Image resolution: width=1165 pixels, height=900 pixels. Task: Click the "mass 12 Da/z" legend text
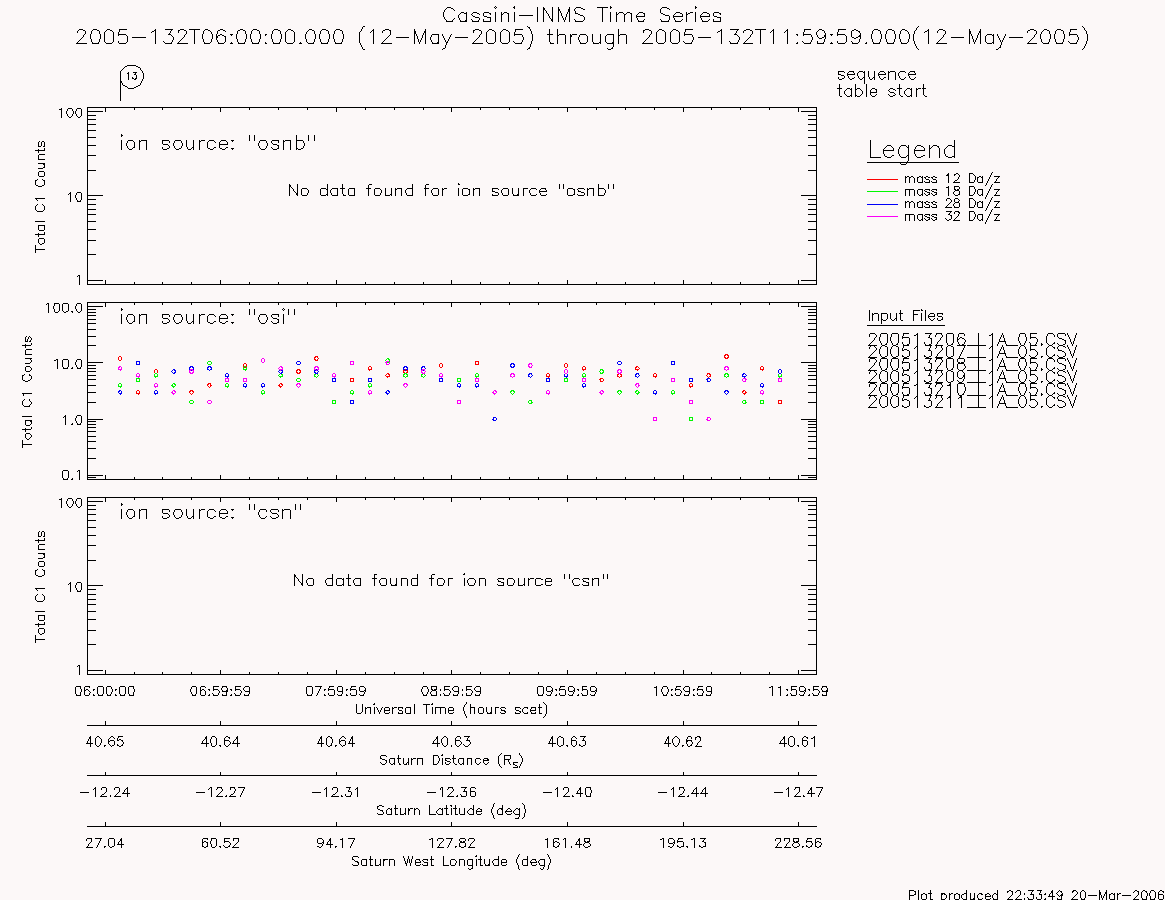tap(952, 179)
